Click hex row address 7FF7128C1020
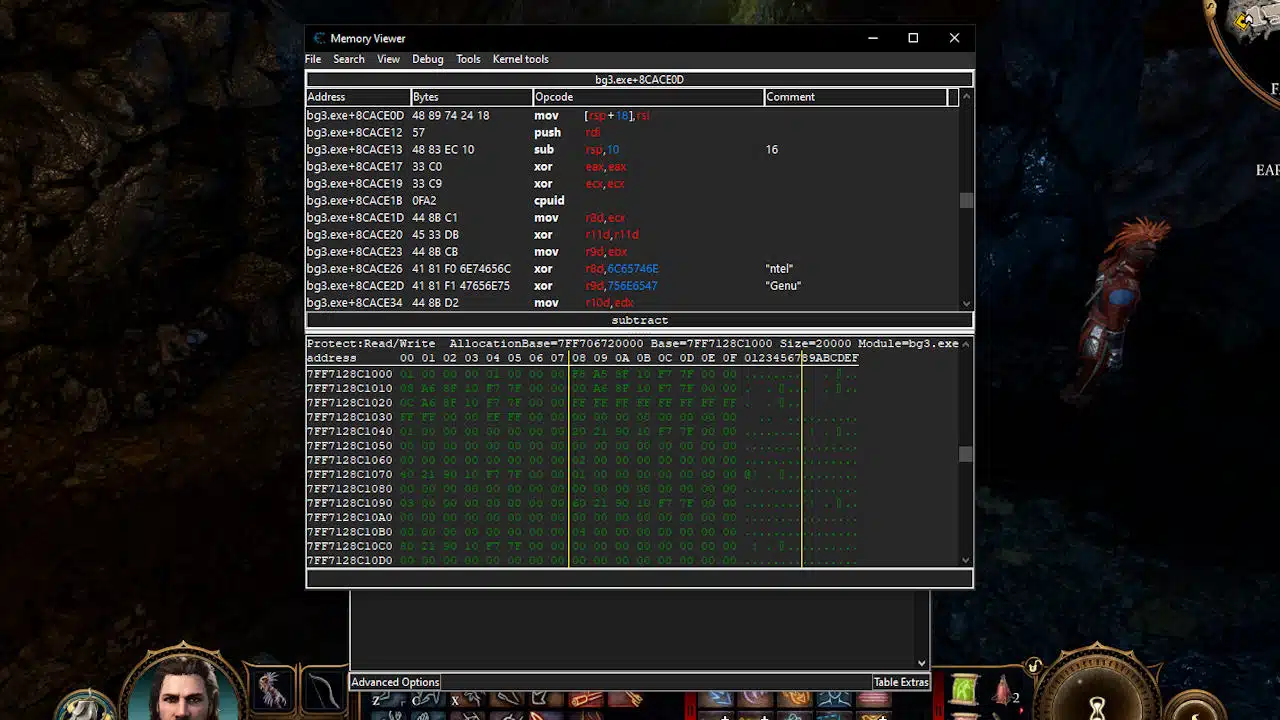Image resolution: width=1280 pixels, height=720 pixels. [x=350, y=403]
